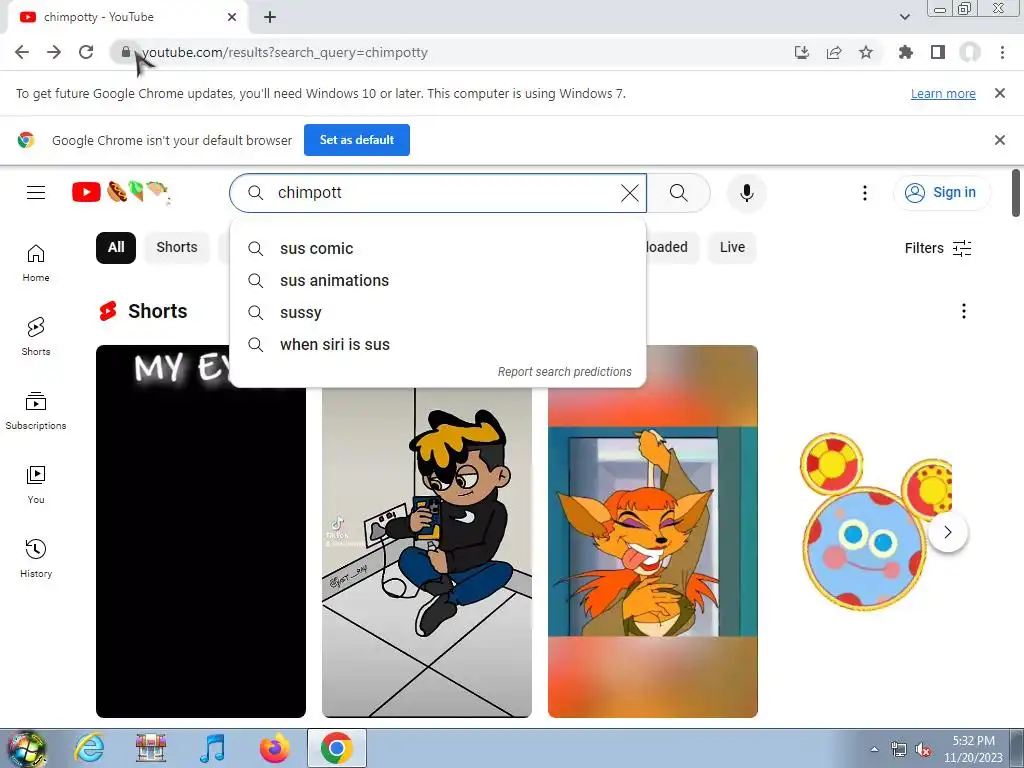Open Subscriptions in the sidebar
The width and height of the screenshot is (1024, 768).
36,411
